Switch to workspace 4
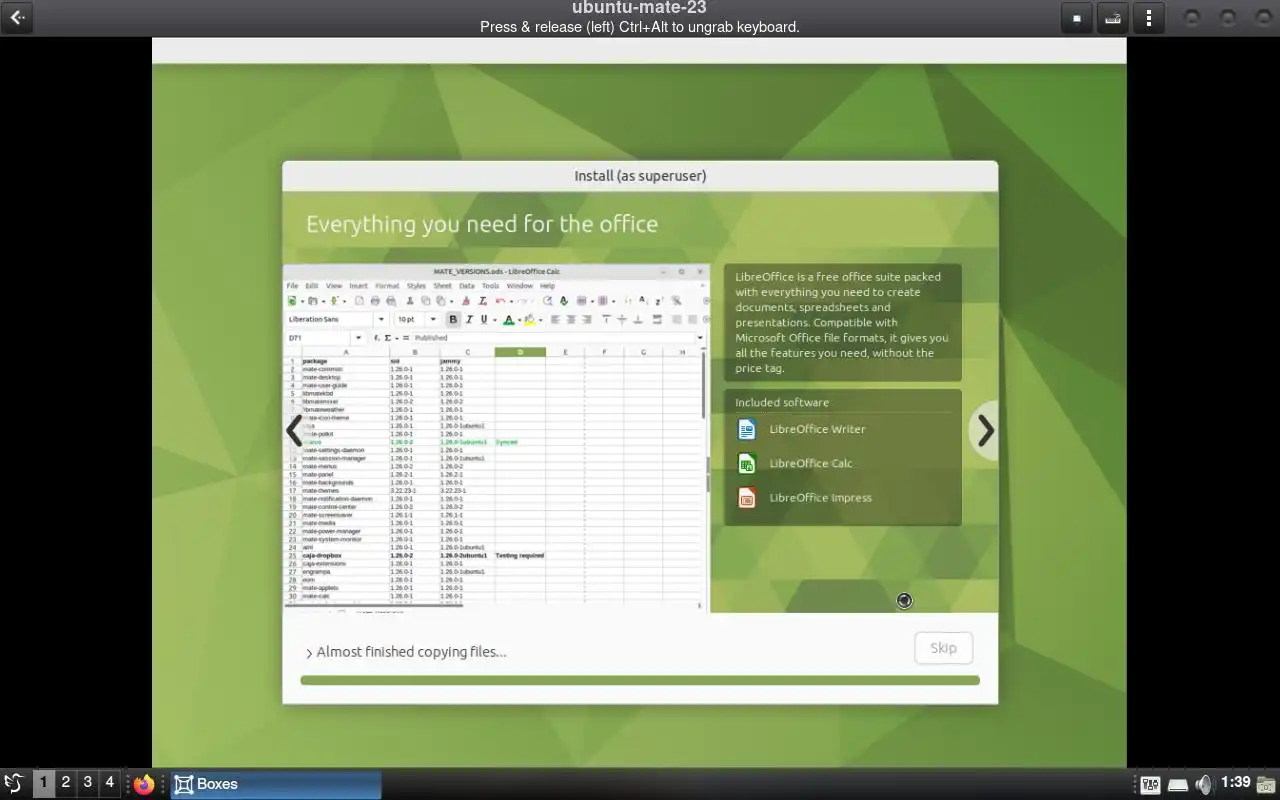 (x=109, y=783)
